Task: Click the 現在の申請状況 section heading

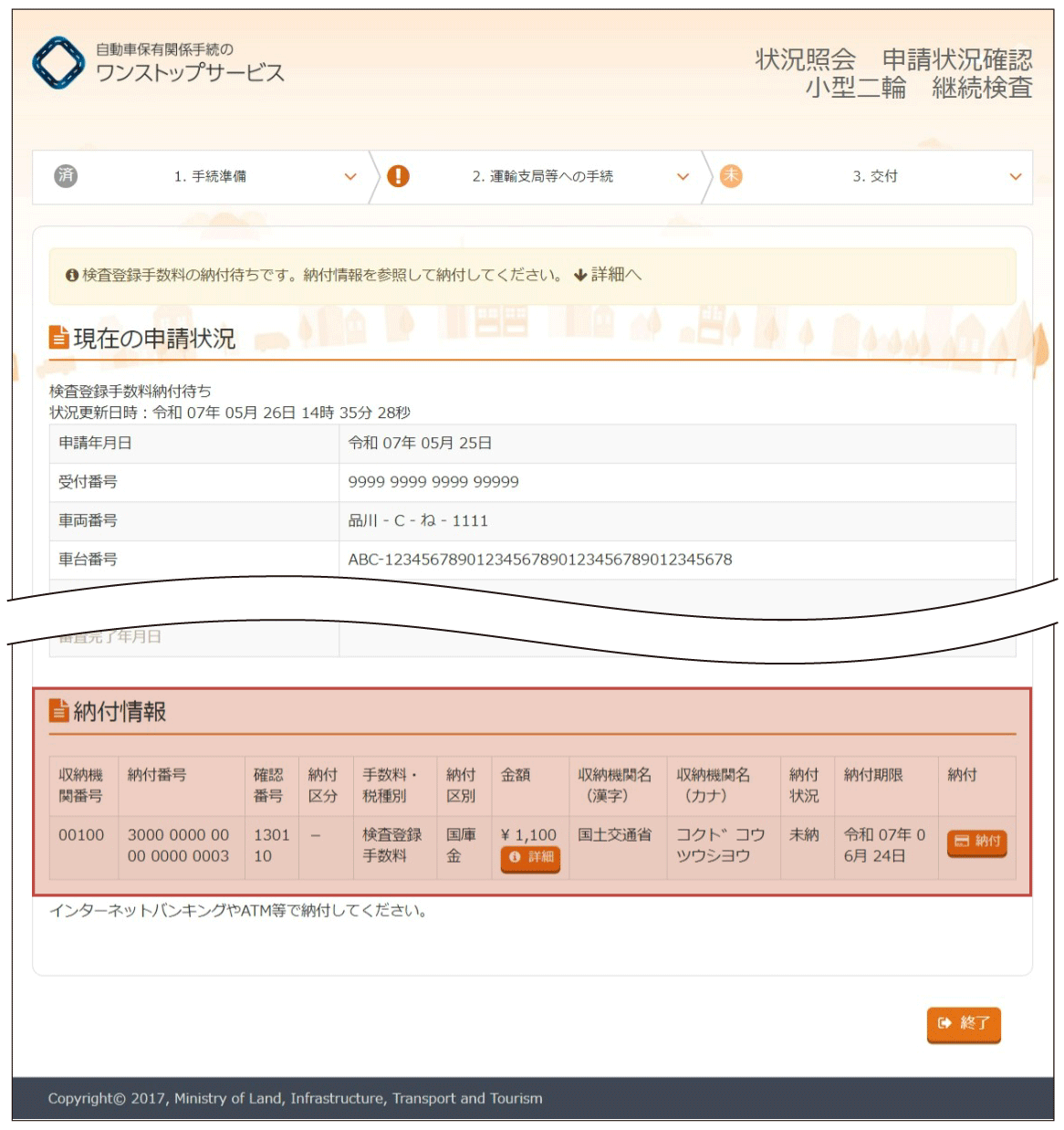Action: 154,339
